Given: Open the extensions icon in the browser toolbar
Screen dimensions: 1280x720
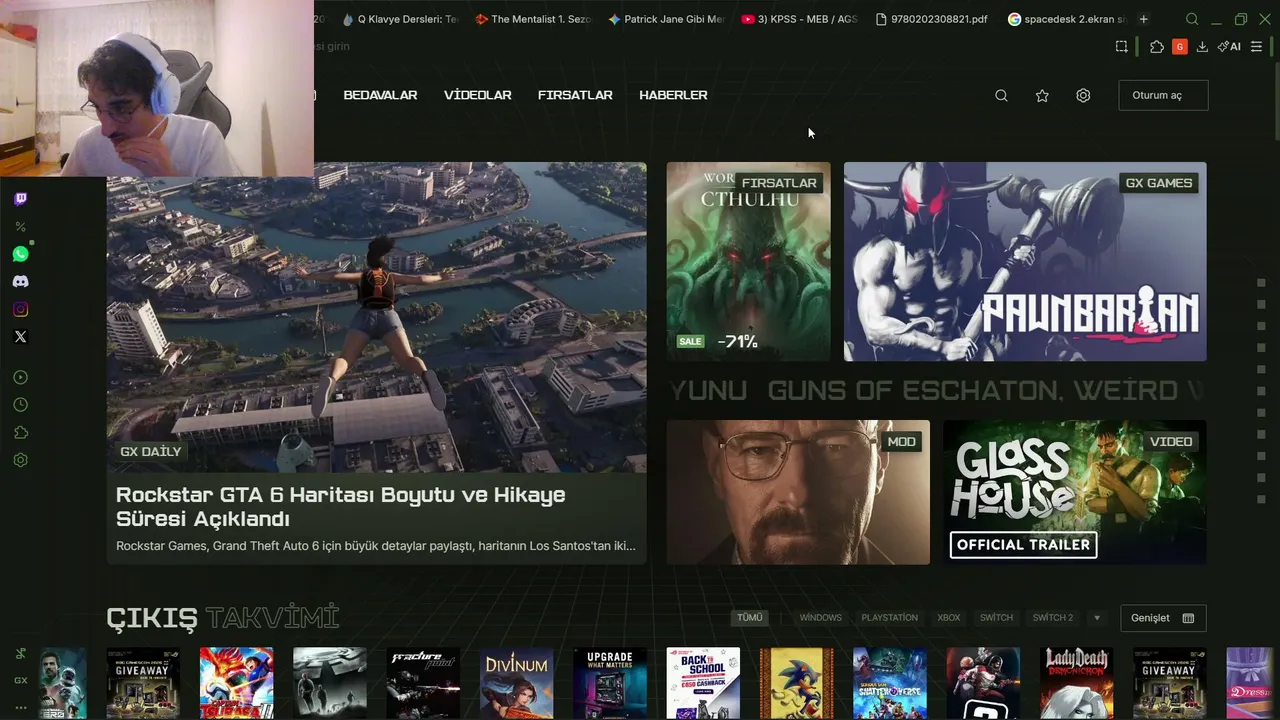Looking at the screenshot, I should 1157,46.
